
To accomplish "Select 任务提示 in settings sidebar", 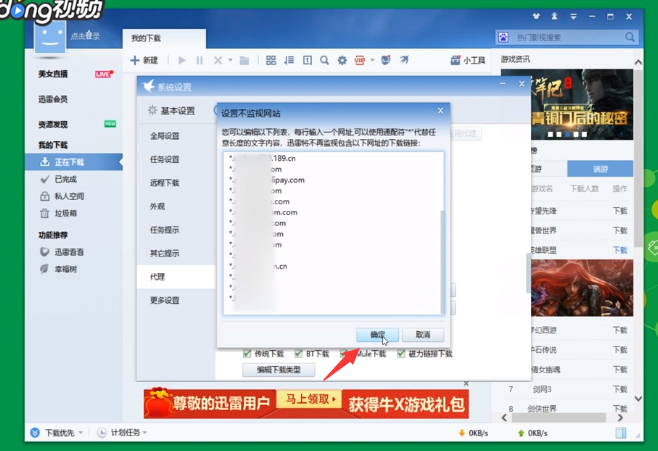I will [x=164, y=230].
